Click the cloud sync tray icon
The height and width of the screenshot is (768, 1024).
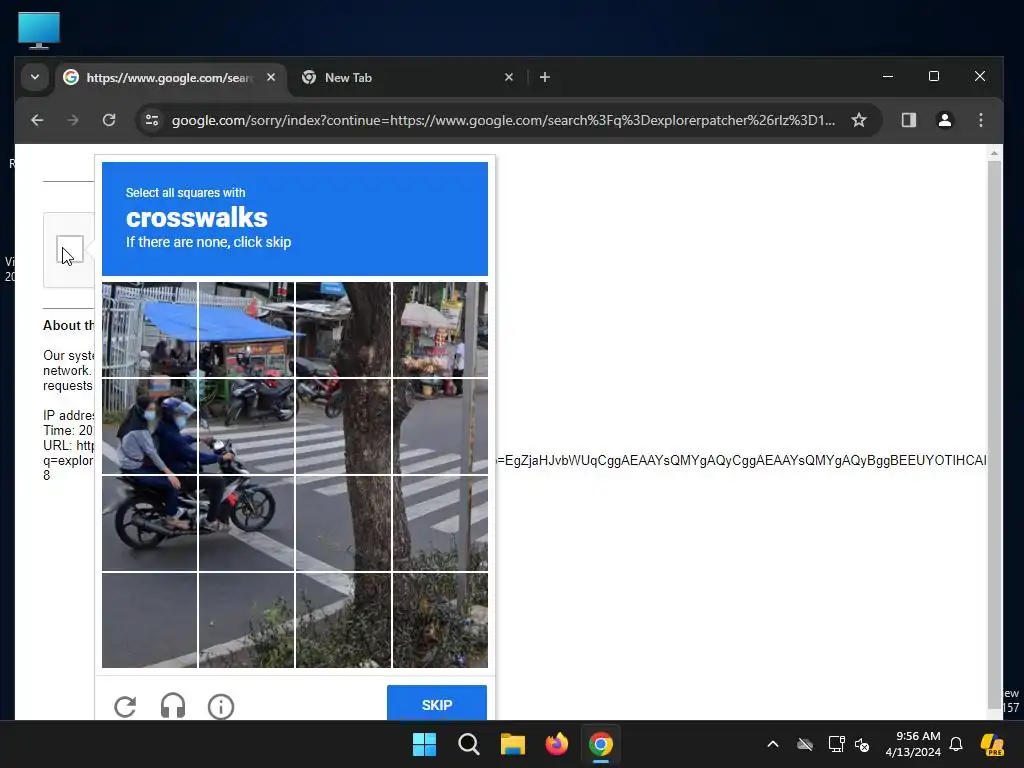click(805, 744)
